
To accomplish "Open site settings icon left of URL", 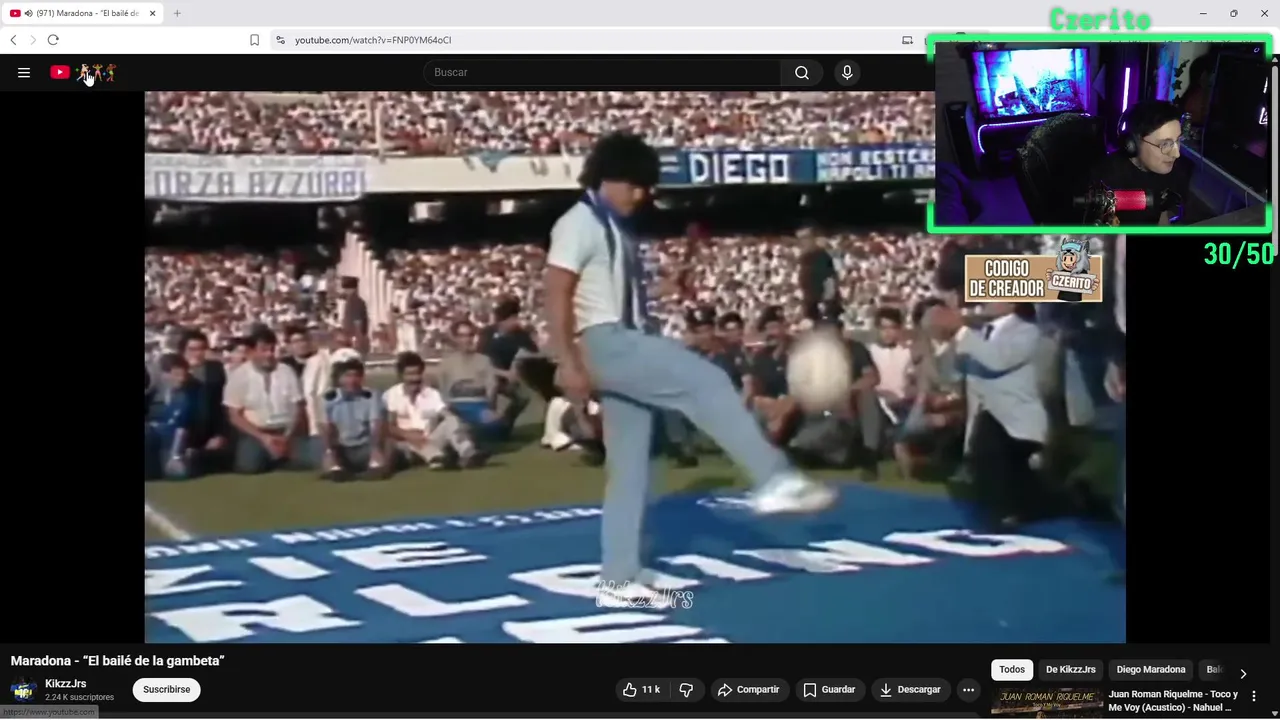I will pyautogui.click(x=280, y=40).
